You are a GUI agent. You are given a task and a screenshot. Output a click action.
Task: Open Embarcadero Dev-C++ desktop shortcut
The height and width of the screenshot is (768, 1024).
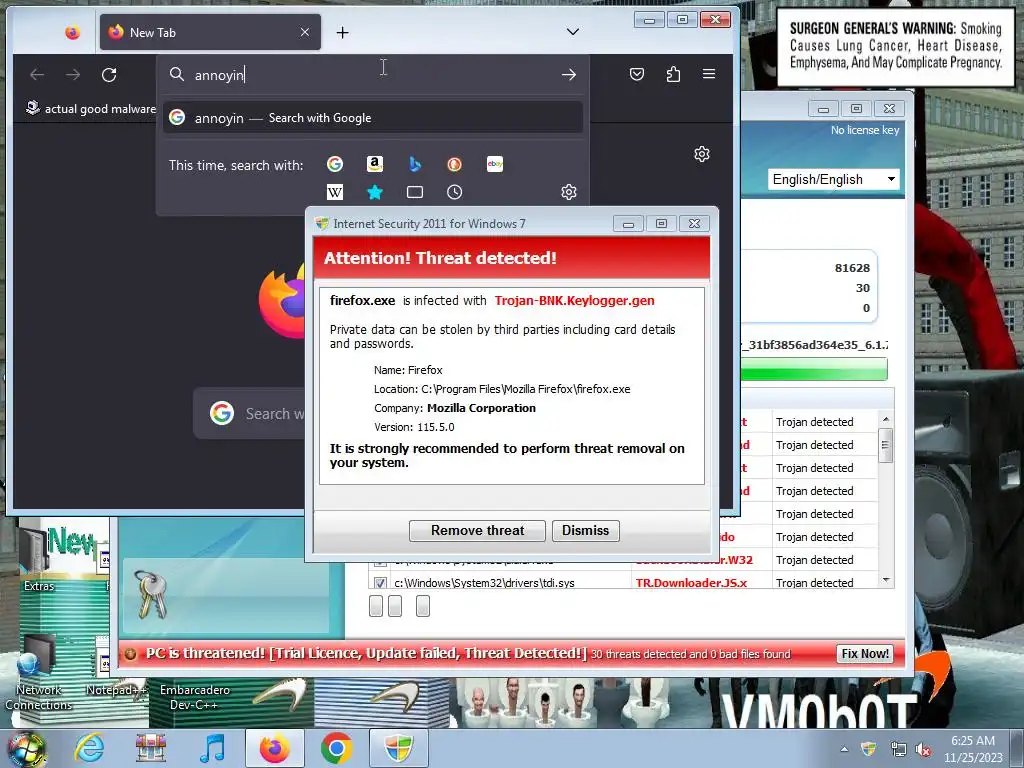coord(195,697)
